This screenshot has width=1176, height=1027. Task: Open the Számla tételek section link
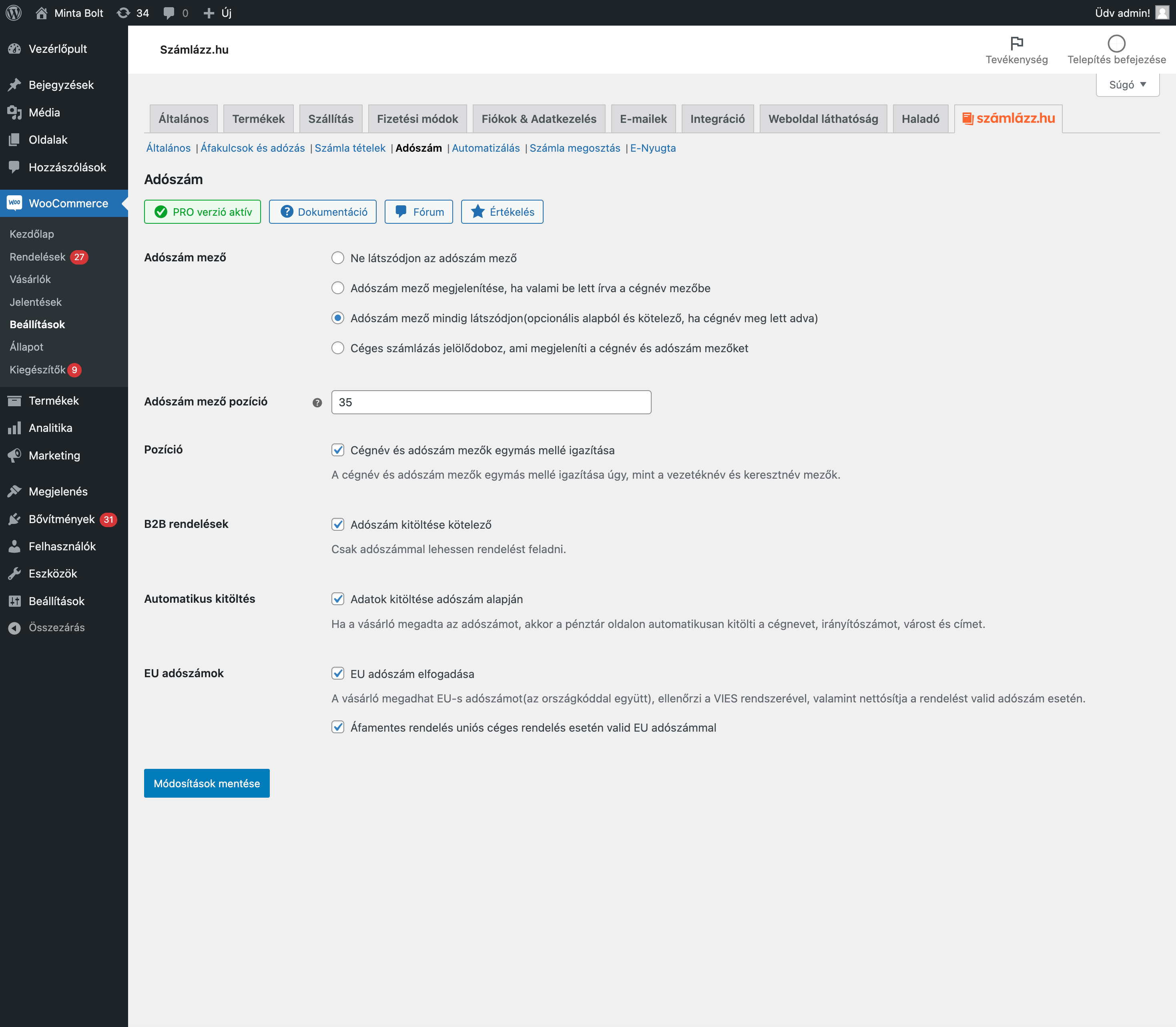(x=350, y=148)
